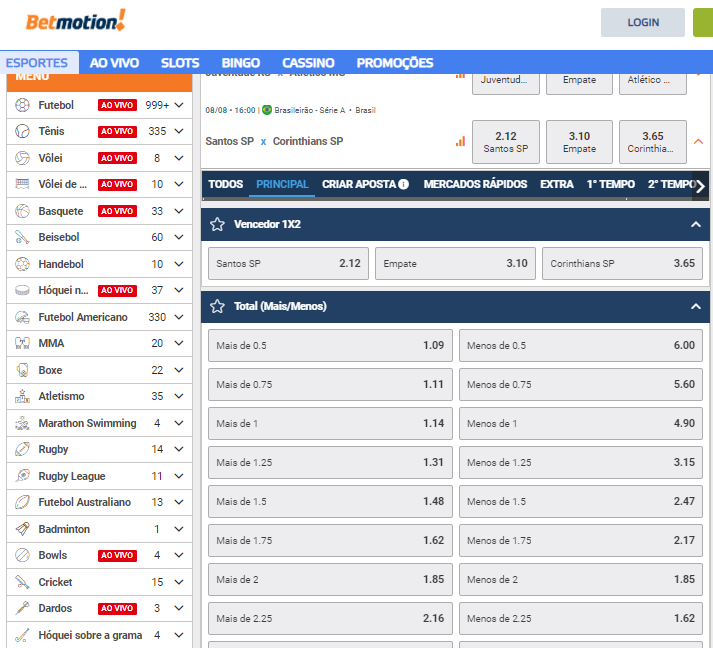Switch to the EXTRA markets tab
Viewport: 713px width, 648px height.
click(x=557, y=184)
